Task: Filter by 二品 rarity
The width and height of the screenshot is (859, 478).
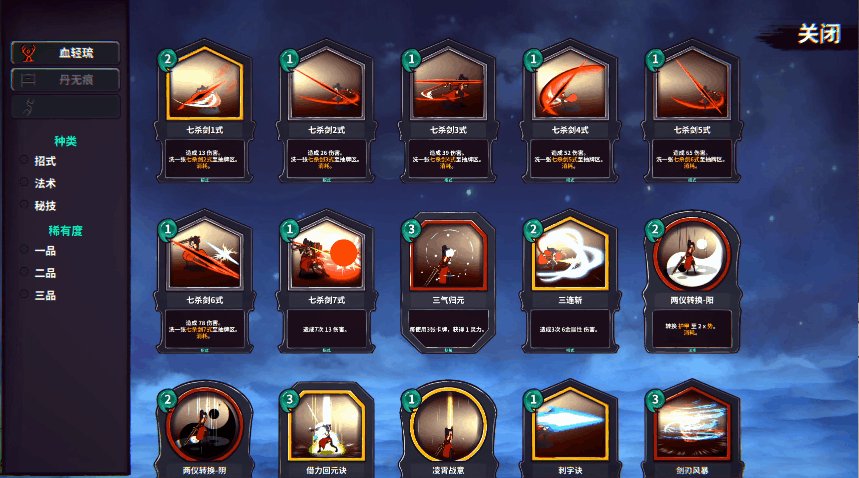Action: (38, 273)
